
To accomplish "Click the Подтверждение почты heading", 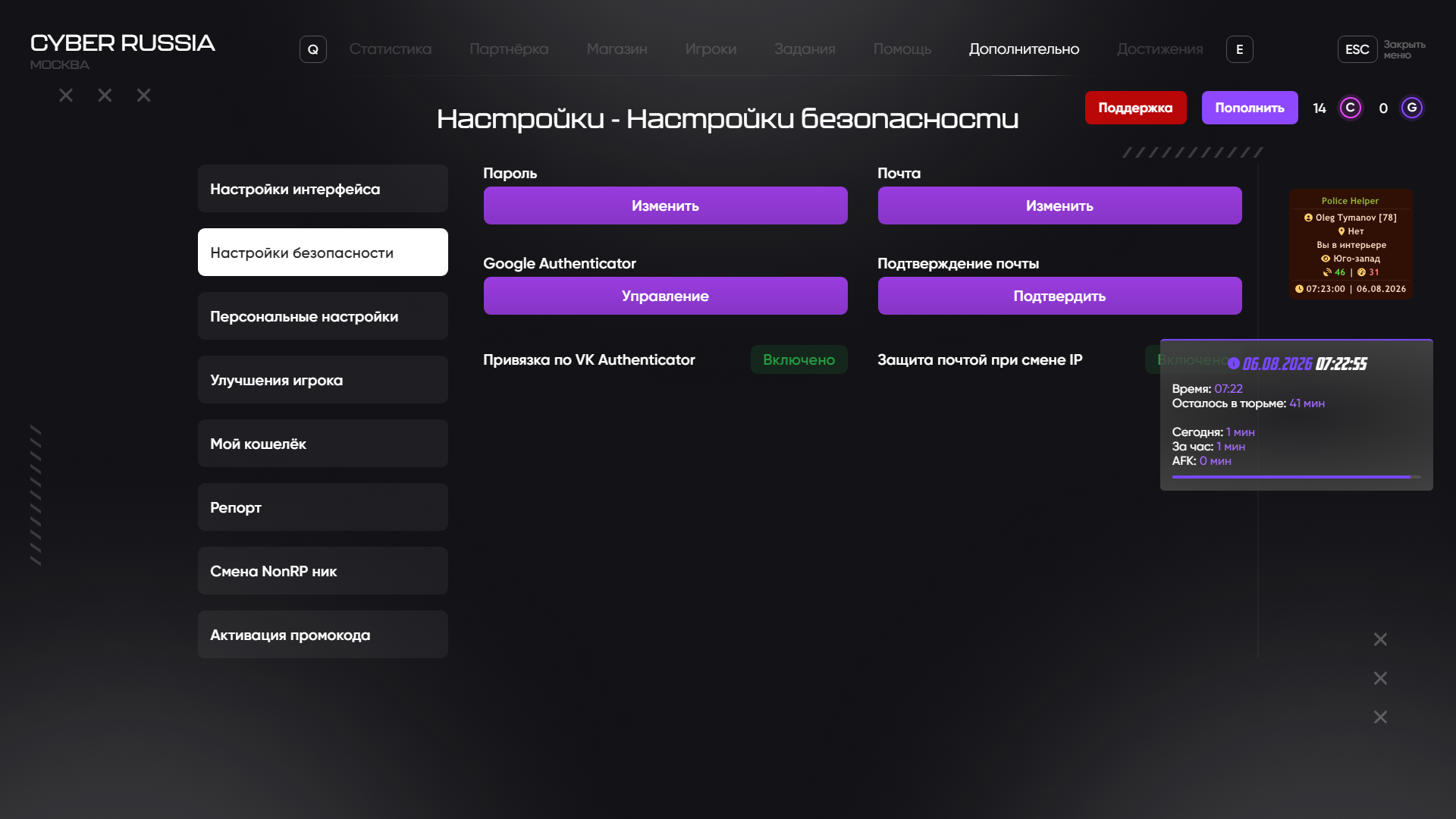I will pos(959,263).
